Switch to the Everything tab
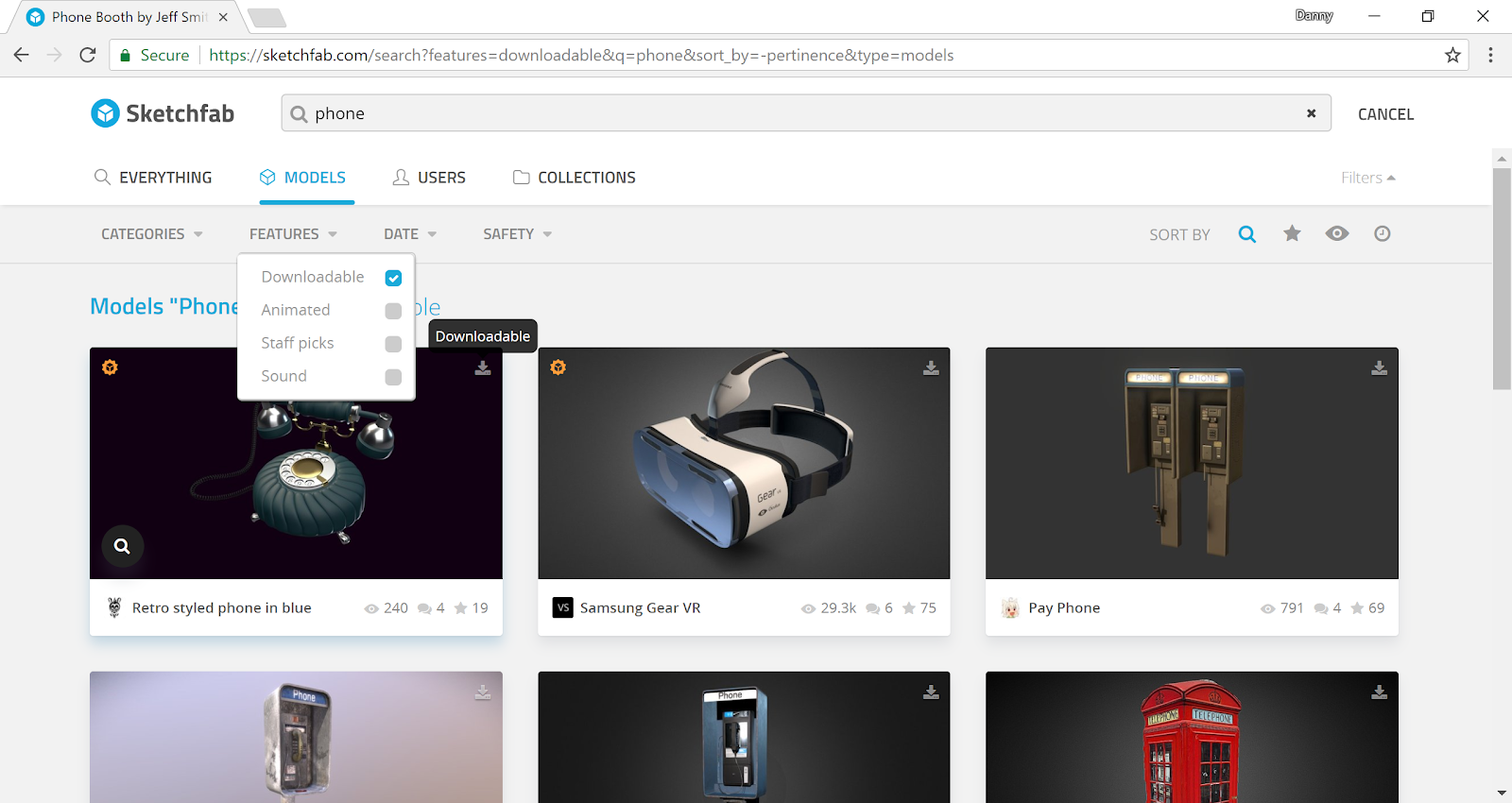This screenshot has width=1512, height=803. click(153, 178)
